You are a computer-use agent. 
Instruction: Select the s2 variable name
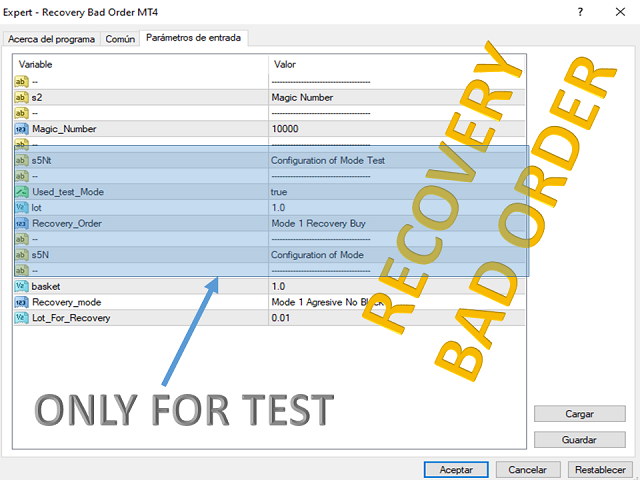[x=37, y=97]
